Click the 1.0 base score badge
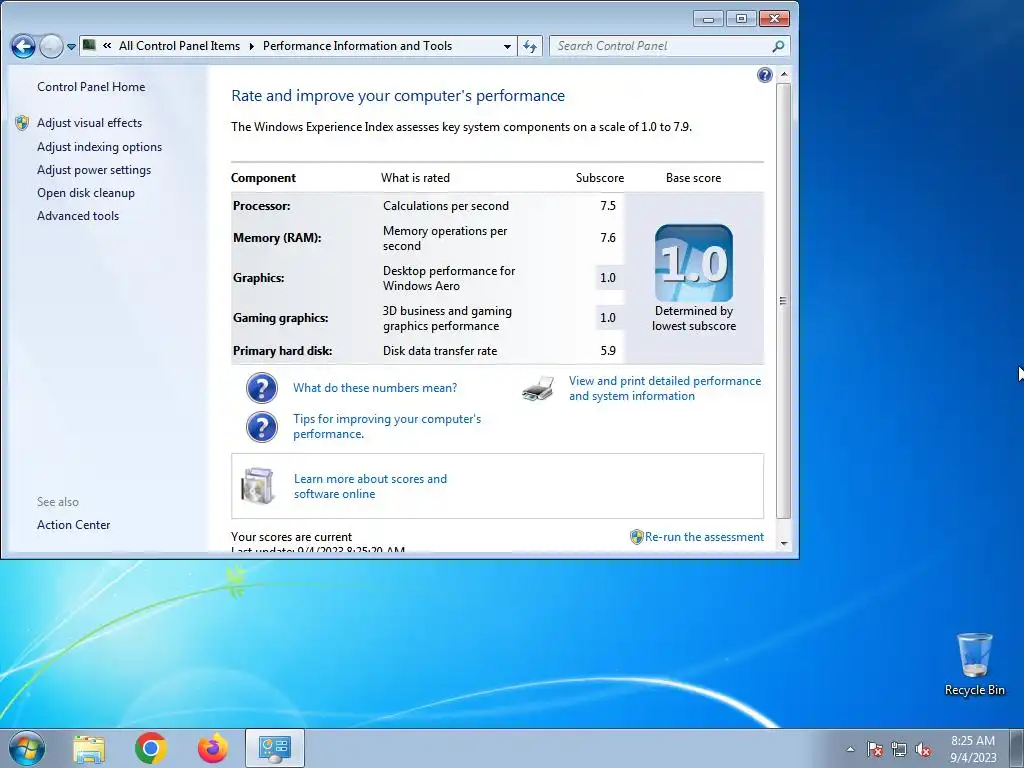Image resolution: width=1024 pixels, height=768 pixels. 694,263
